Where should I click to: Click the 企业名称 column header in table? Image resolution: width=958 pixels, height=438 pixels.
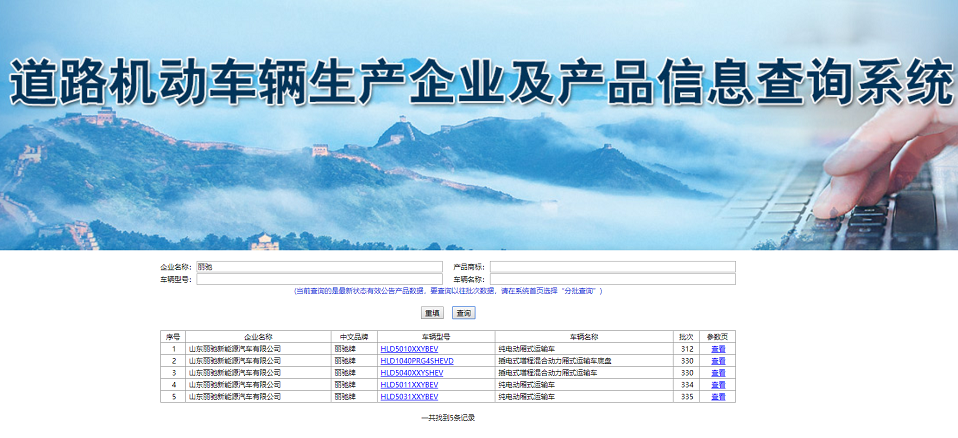click(x=258, y=337)
